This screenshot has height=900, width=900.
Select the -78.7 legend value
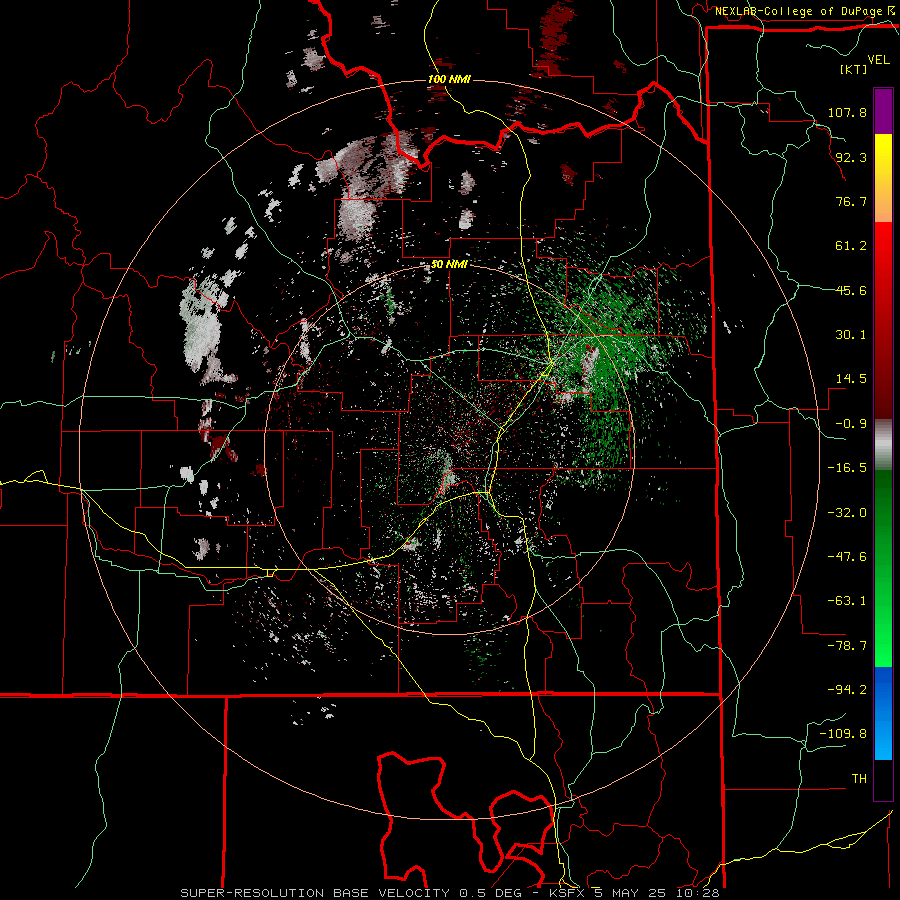click(847, 646)
